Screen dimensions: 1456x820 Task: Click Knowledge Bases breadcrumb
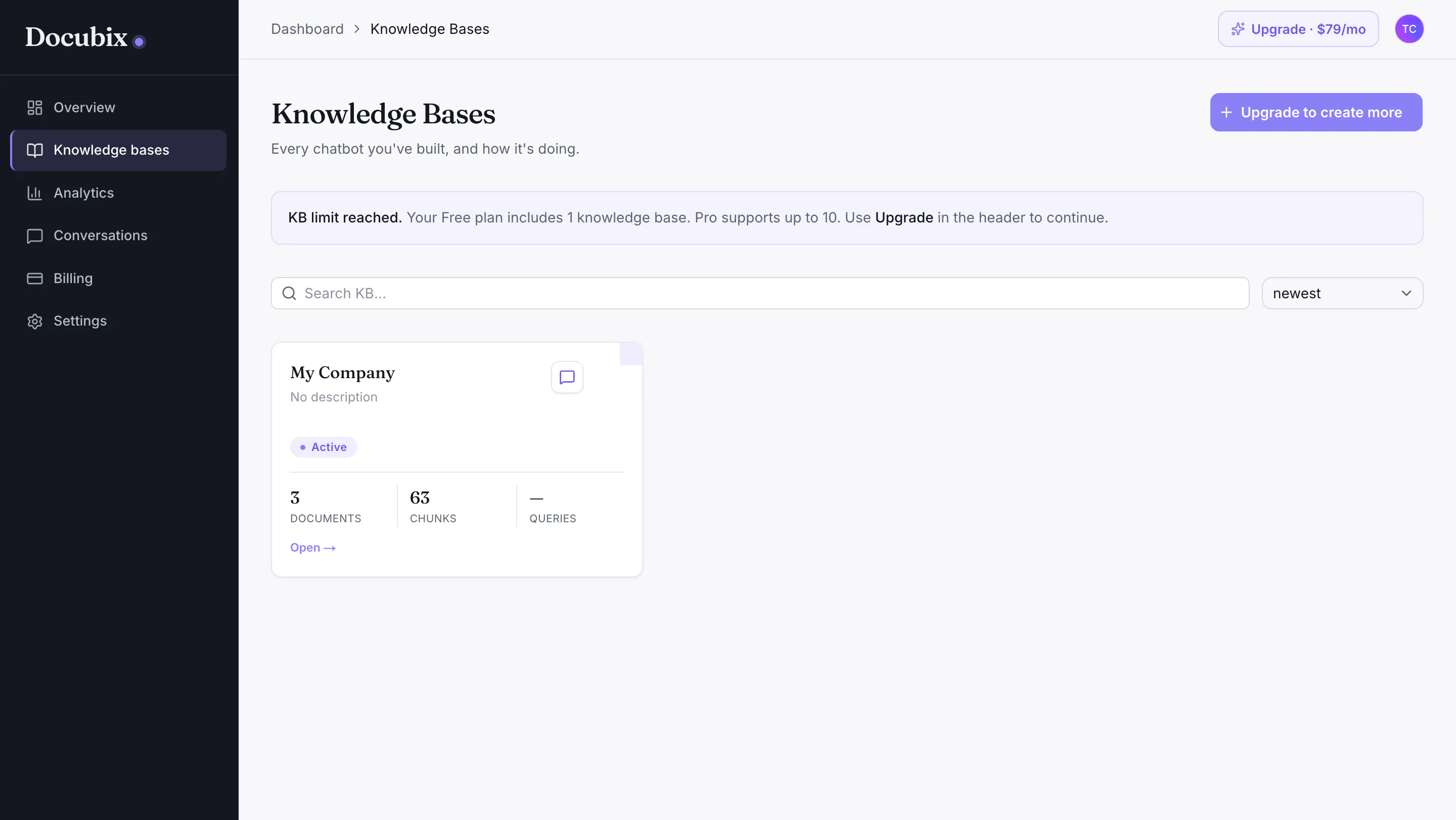[x=430, y=29]
